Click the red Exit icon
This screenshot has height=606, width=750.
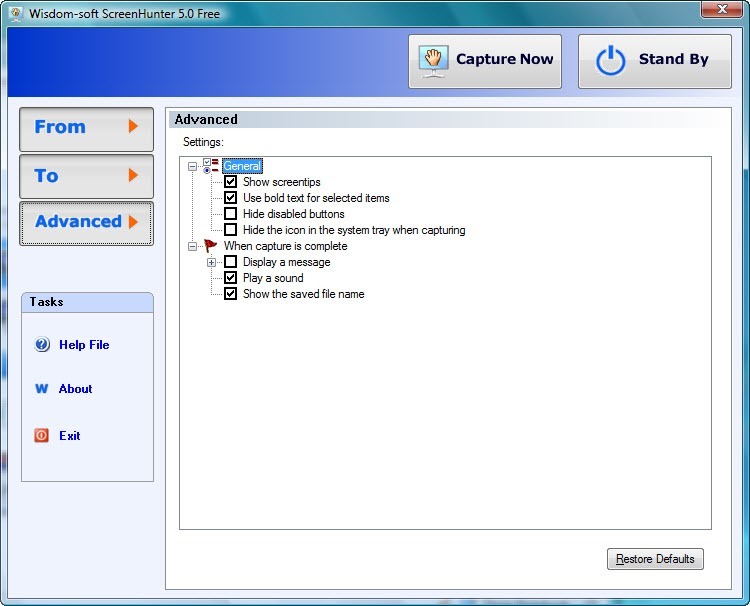pyautogui.click(x=42, y=436)
